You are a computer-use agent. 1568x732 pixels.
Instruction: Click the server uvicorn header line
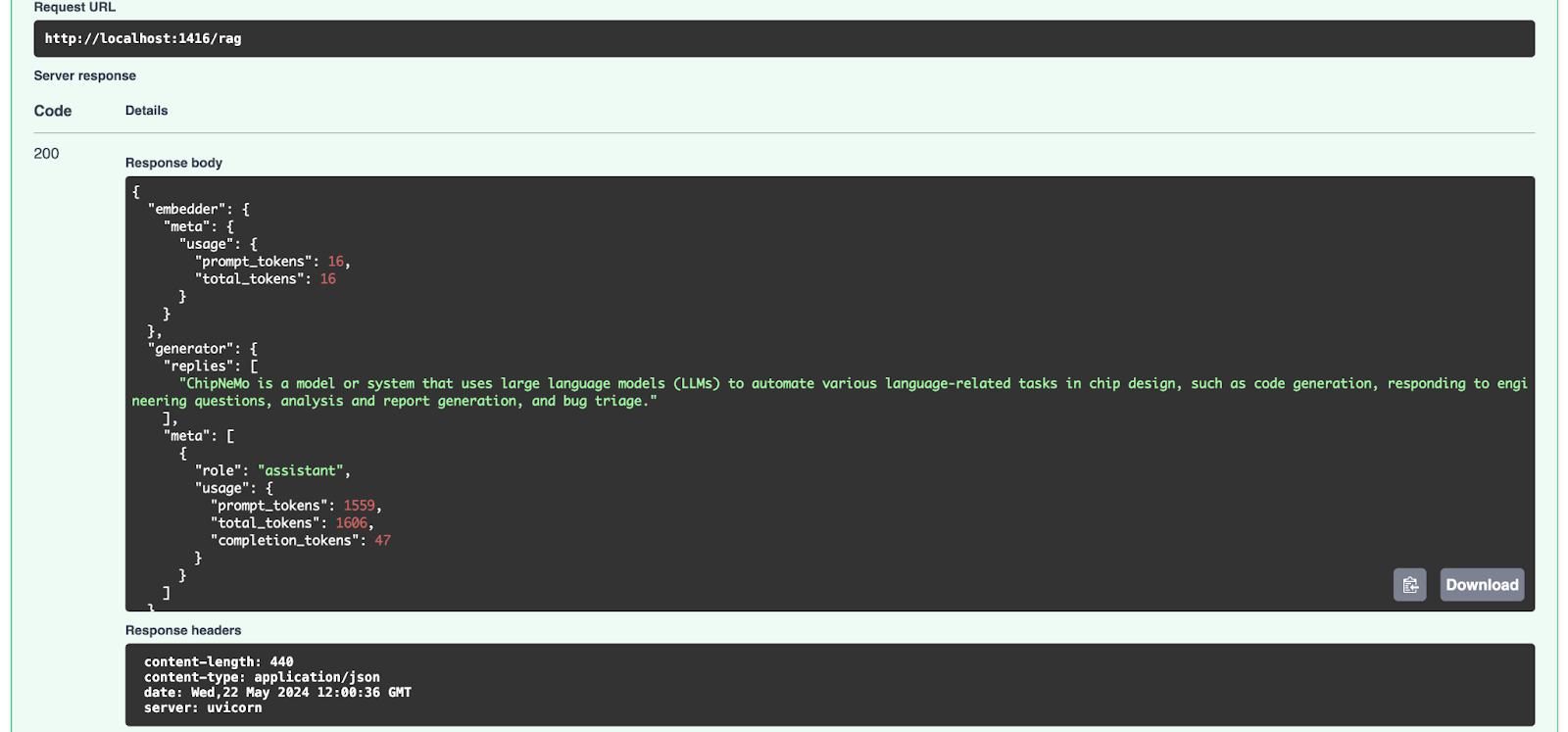(203, 708)
